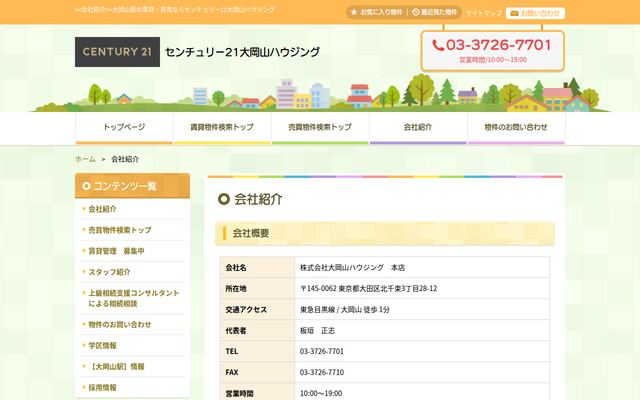The height and width of the screenshot is (400, 640).
Task: Click the 代表者 row label
Action: pyautogui.click(x=236, y=331)
